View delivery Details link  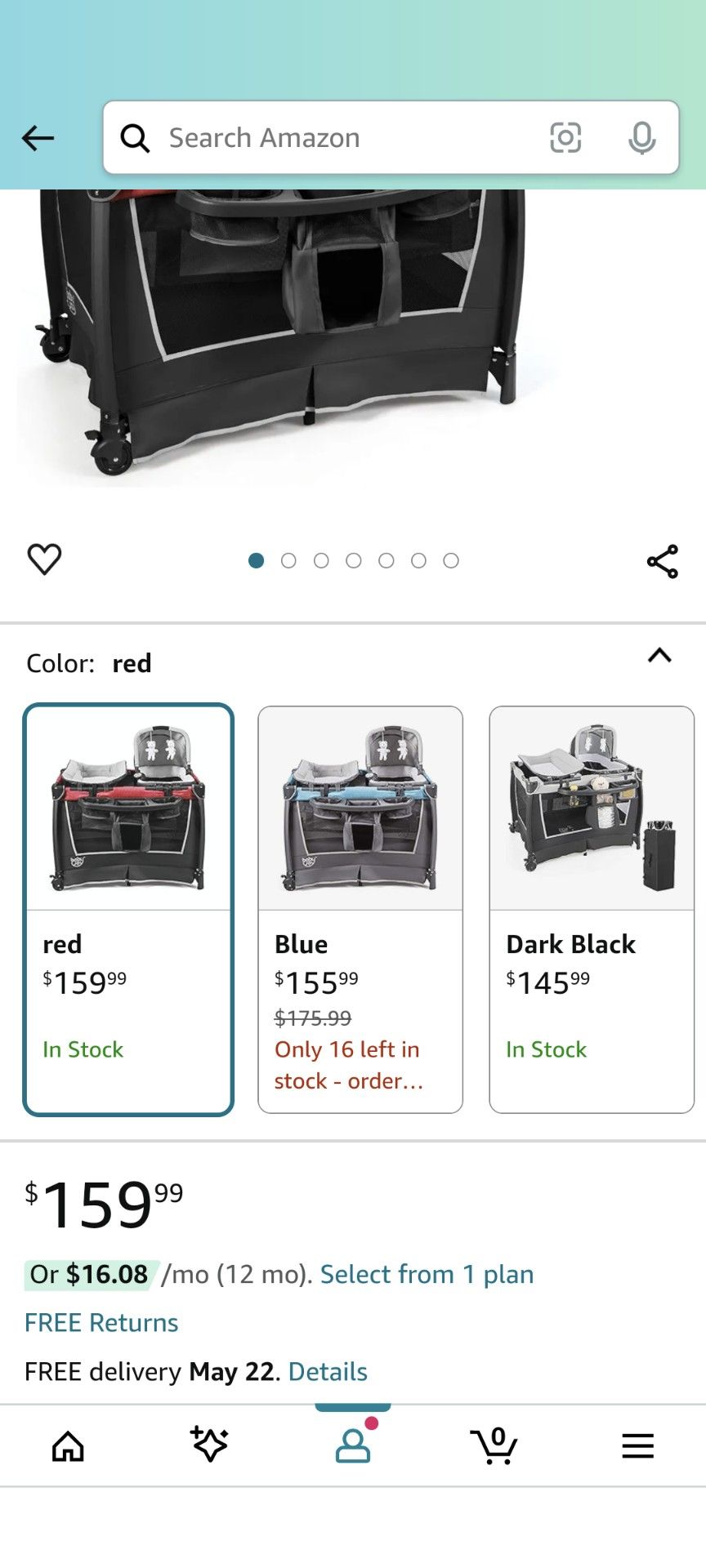[328, 1371]
